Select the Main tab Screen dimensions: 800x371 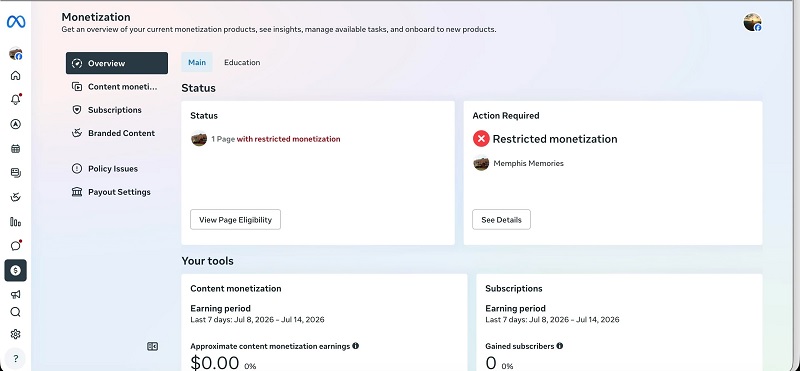197,62
